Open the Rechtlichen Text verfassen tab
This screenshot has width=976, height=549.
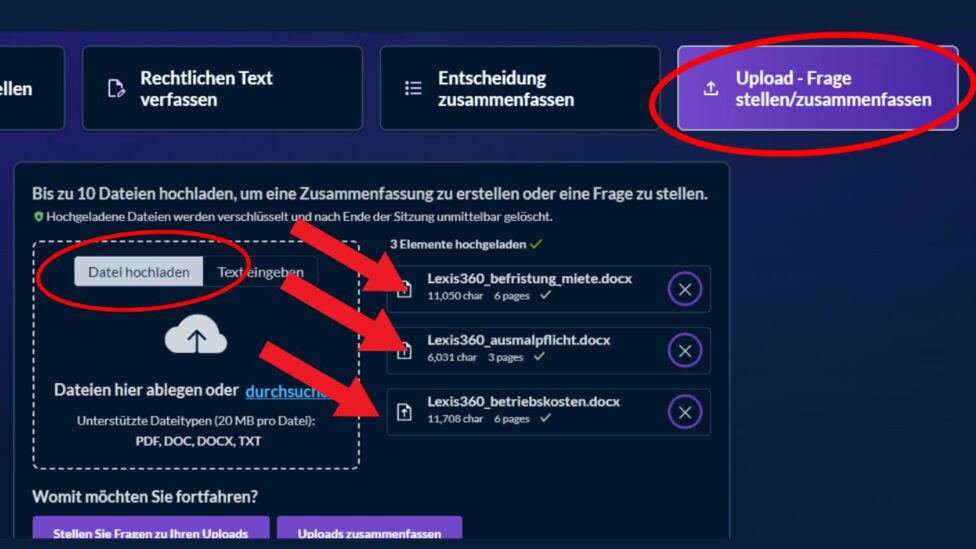(222, 88)
